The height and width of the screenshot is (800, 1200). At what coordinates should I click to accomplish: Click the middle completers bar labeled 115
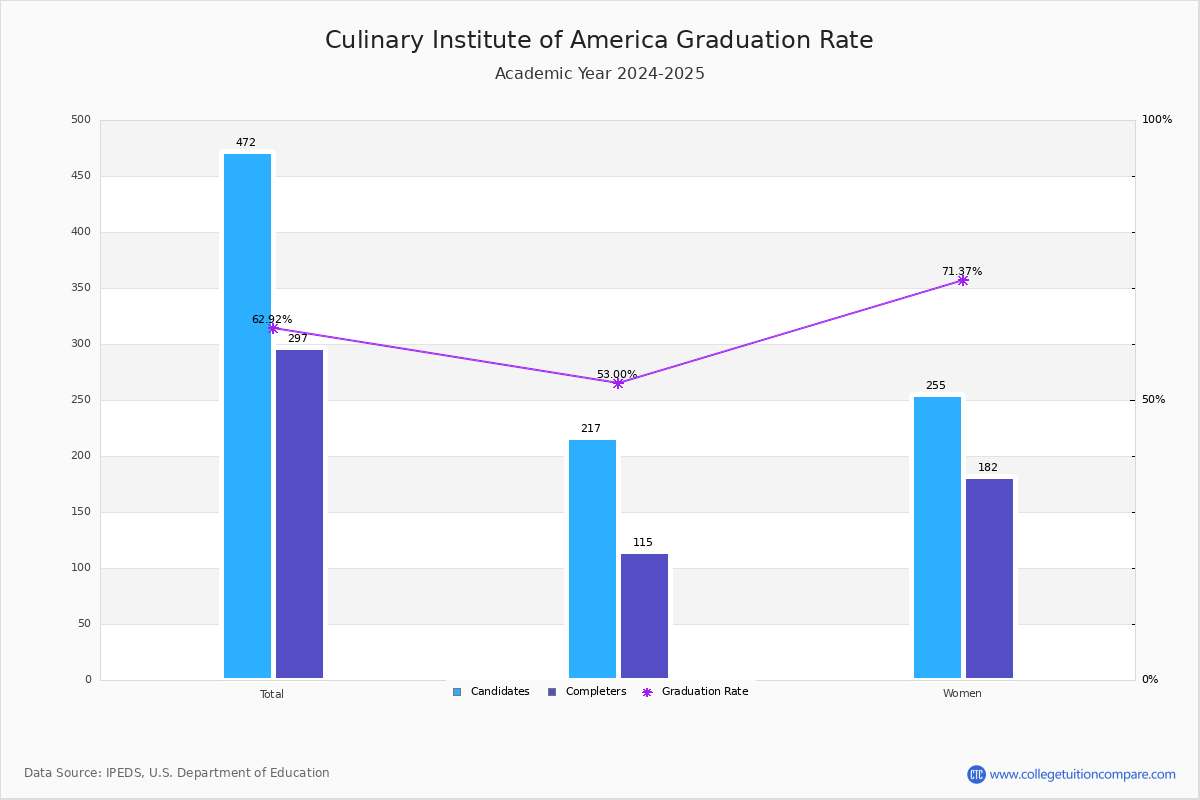coord(644,616)
